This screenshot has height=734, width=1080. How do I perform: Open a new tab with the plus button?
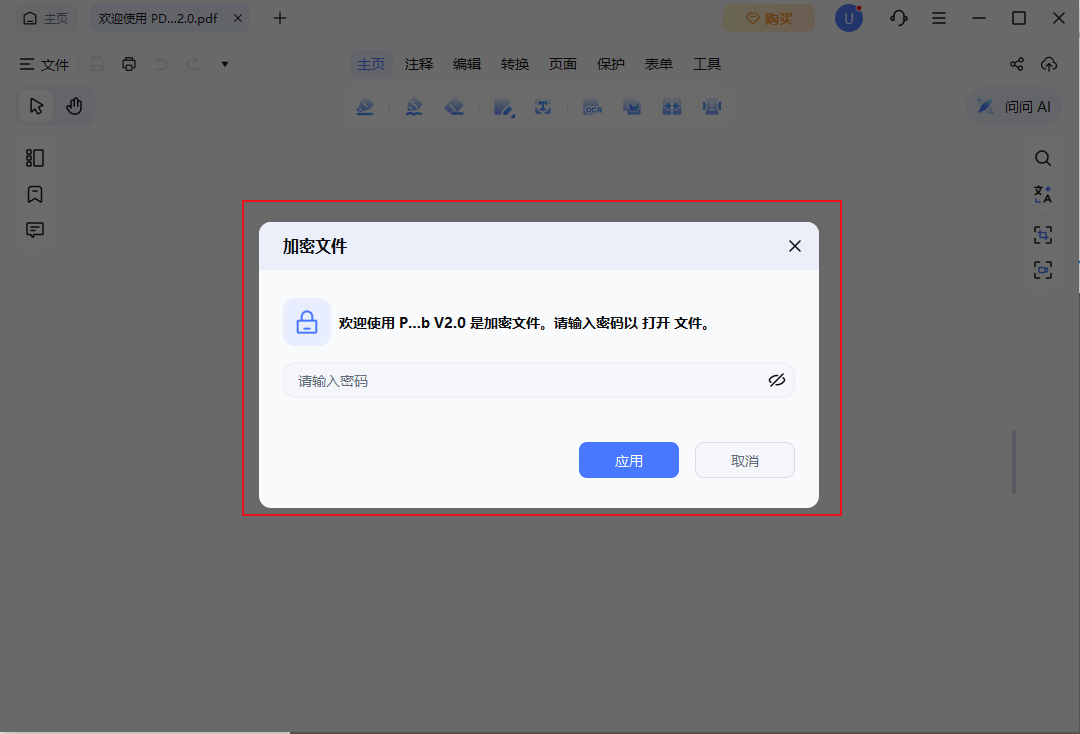pos(280,19)
